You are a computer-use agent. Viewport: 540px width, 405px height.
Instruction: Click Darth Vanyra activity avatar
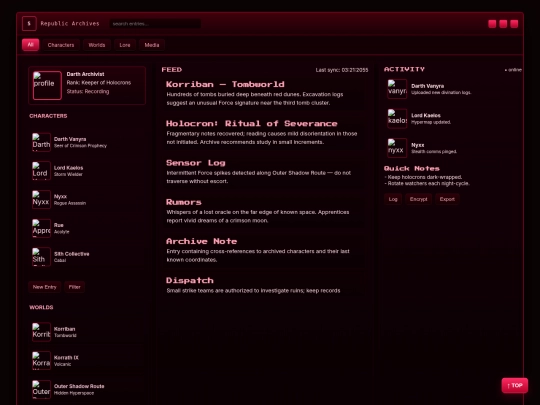(x=397, y=89)
